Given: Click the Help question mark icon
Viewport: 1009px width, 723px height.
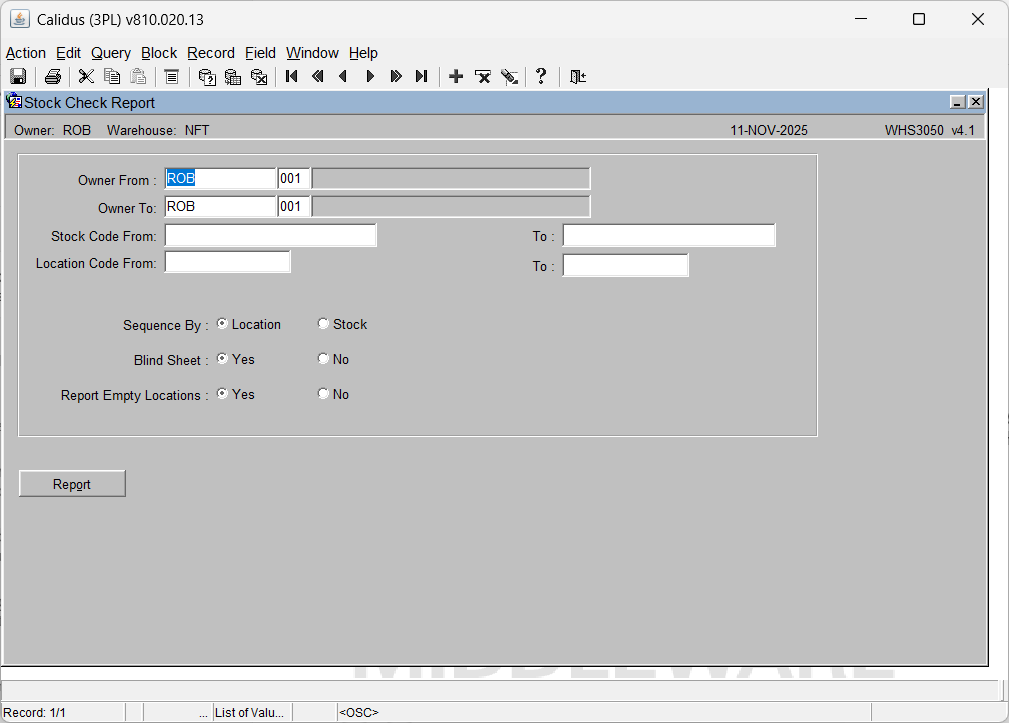Looking at the screenshot, I should [541, 77].
